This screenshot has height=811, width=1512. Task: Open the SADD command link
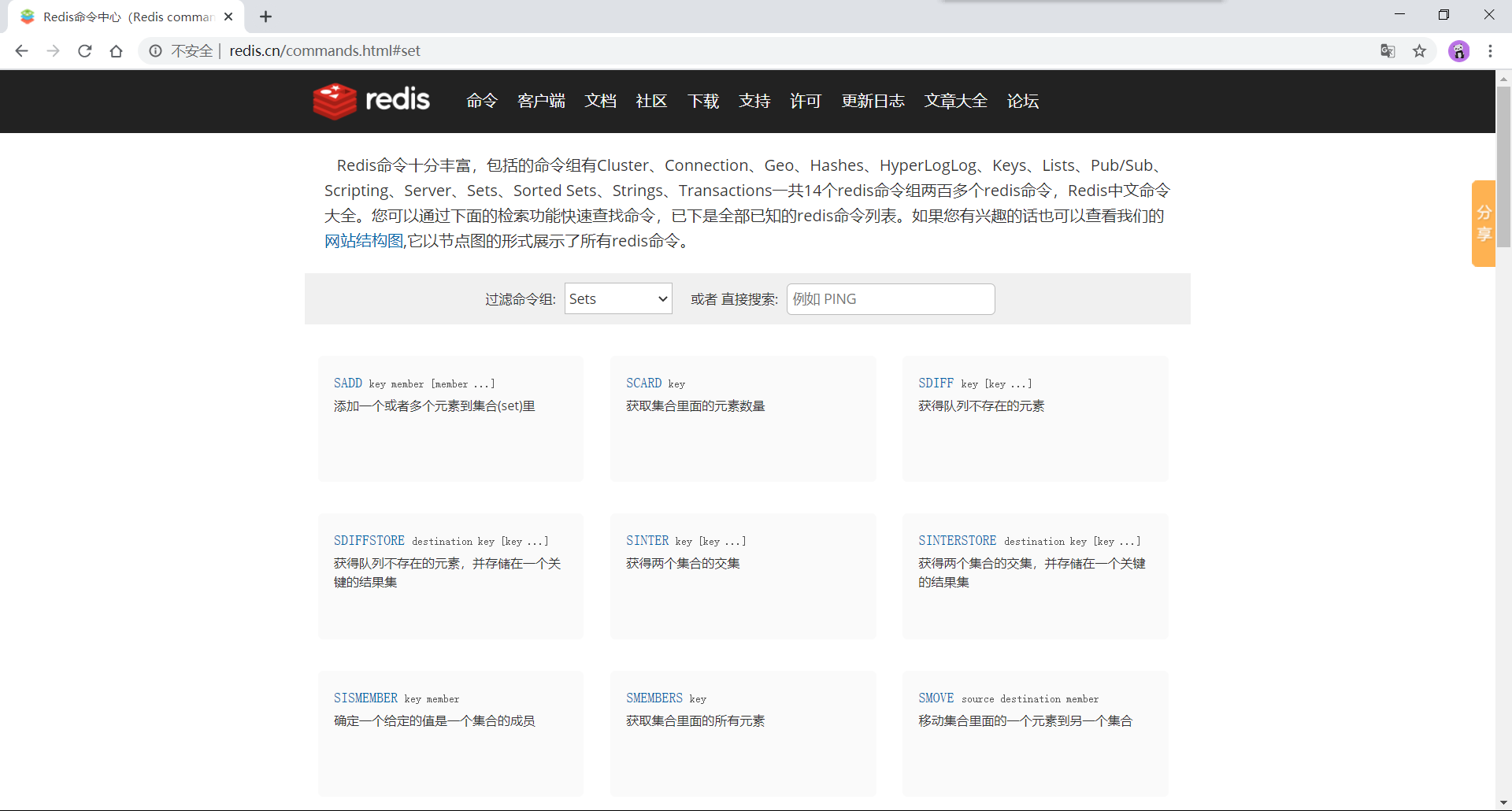point(348,383)
